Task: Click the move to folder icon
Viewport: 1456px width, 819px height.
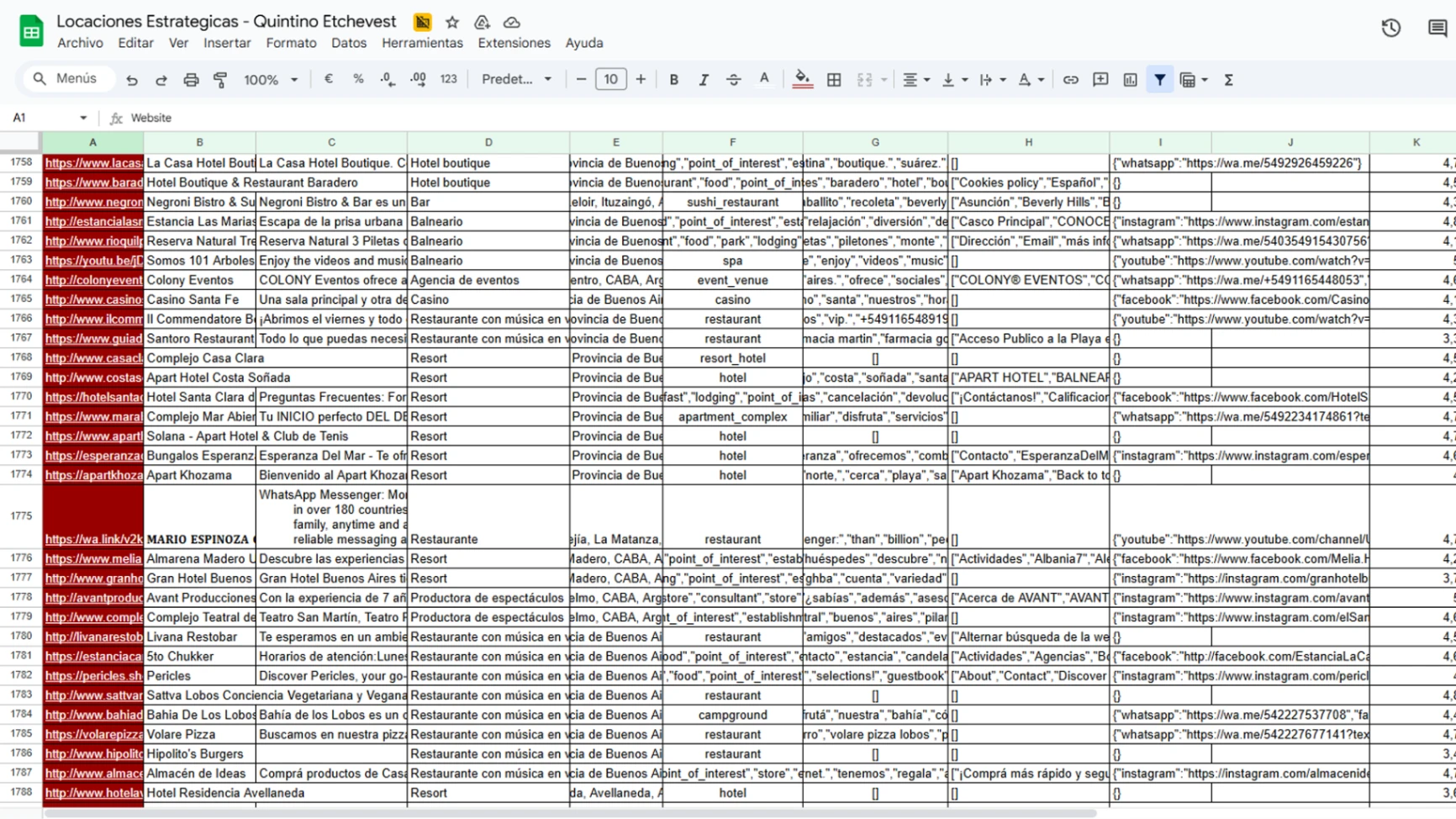Action: click(x=482, y=22)
